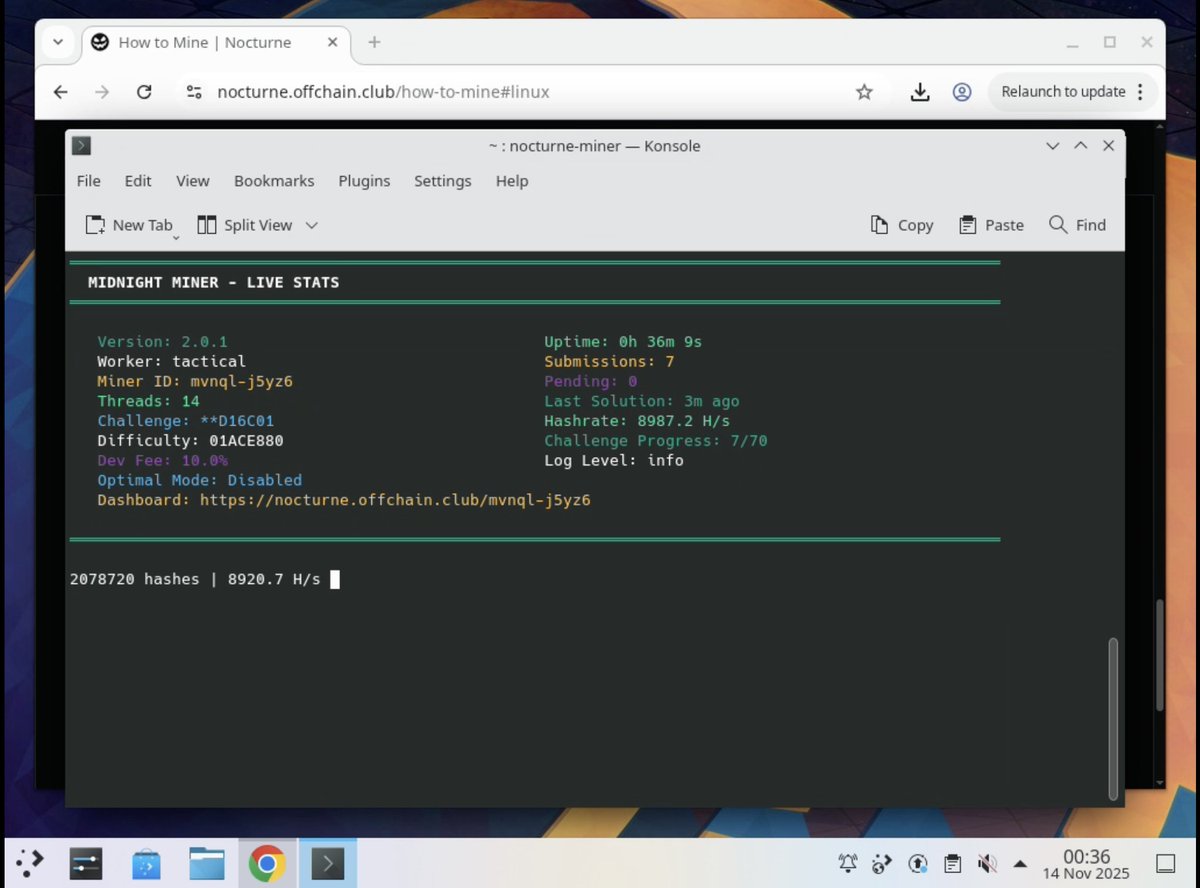Click muted volume tray icon
Image resolution: width=1200 pixels, height=888 pixels.
point(987,863)
